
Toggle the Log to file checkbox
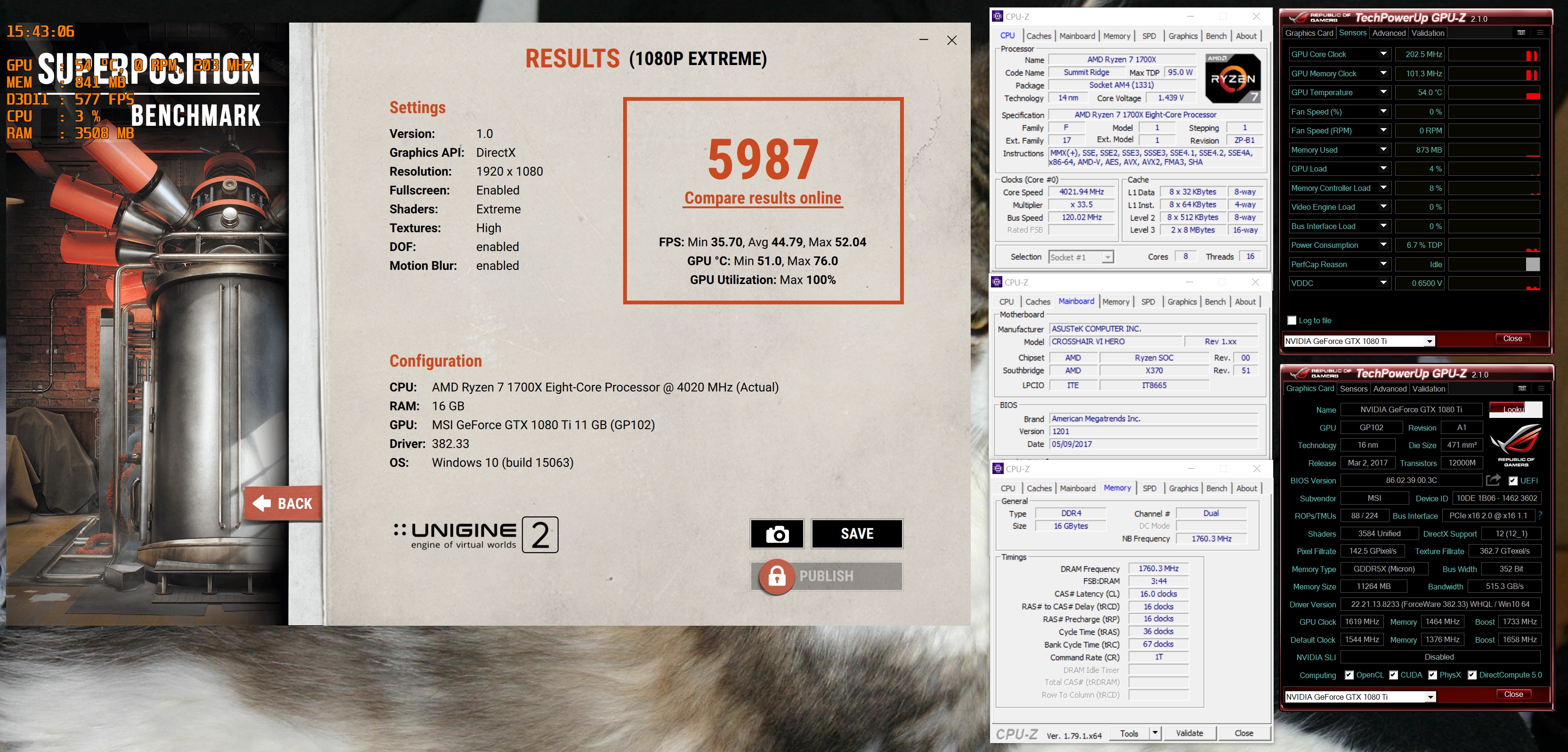tap(1292, 320)
